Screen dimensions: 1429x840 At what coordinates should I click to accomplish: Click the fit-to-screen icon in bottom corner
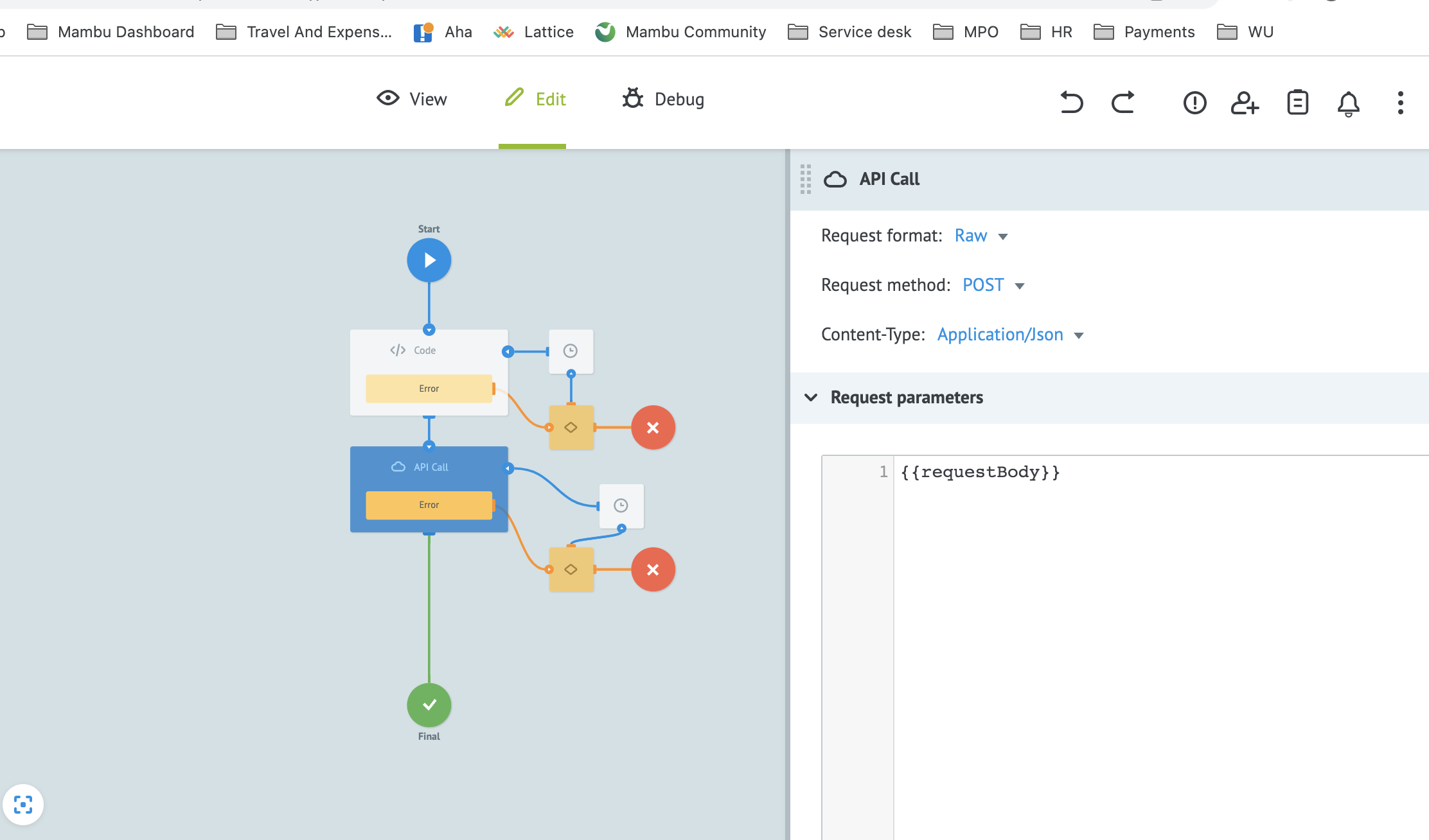click(x=24, y=804)
